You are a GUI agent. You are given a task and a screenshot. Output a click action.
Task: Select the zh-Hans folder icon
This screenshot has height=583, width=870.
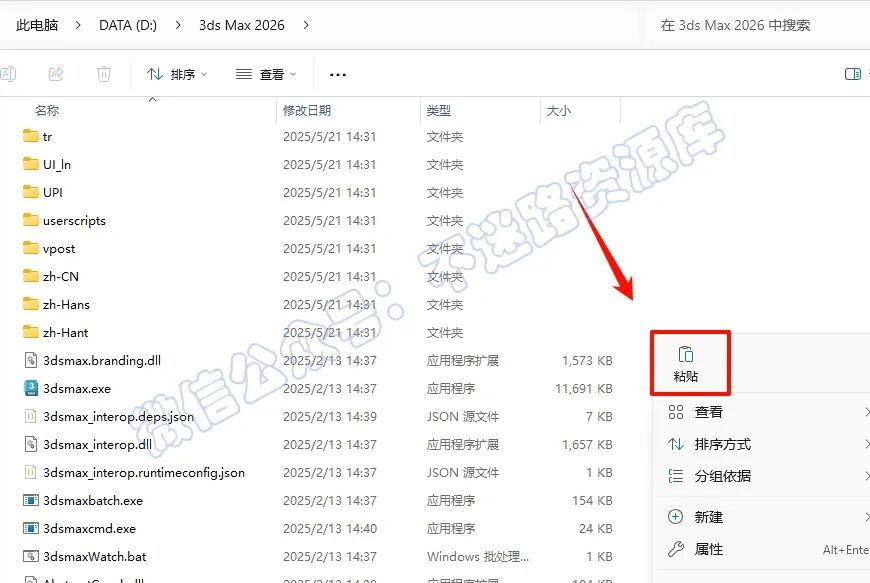[31, 304]
